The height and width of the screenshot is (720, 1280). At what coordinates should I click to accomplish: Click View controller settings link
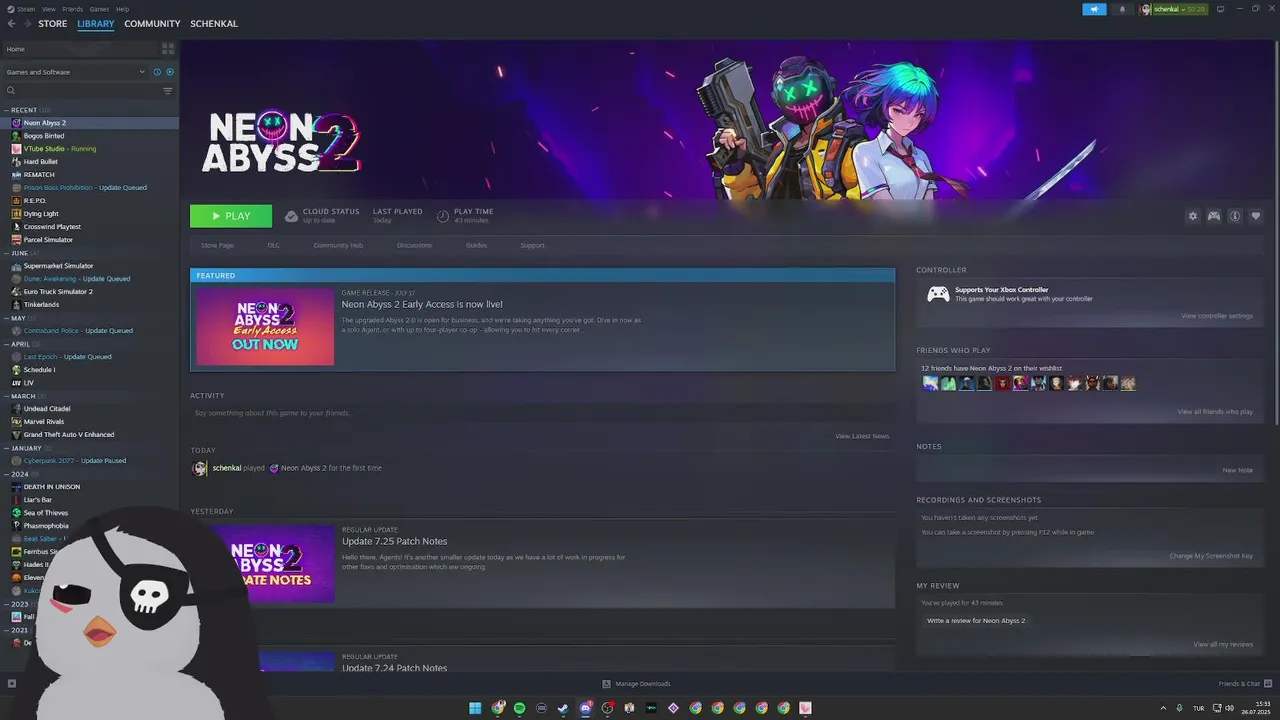[1217, 316]
